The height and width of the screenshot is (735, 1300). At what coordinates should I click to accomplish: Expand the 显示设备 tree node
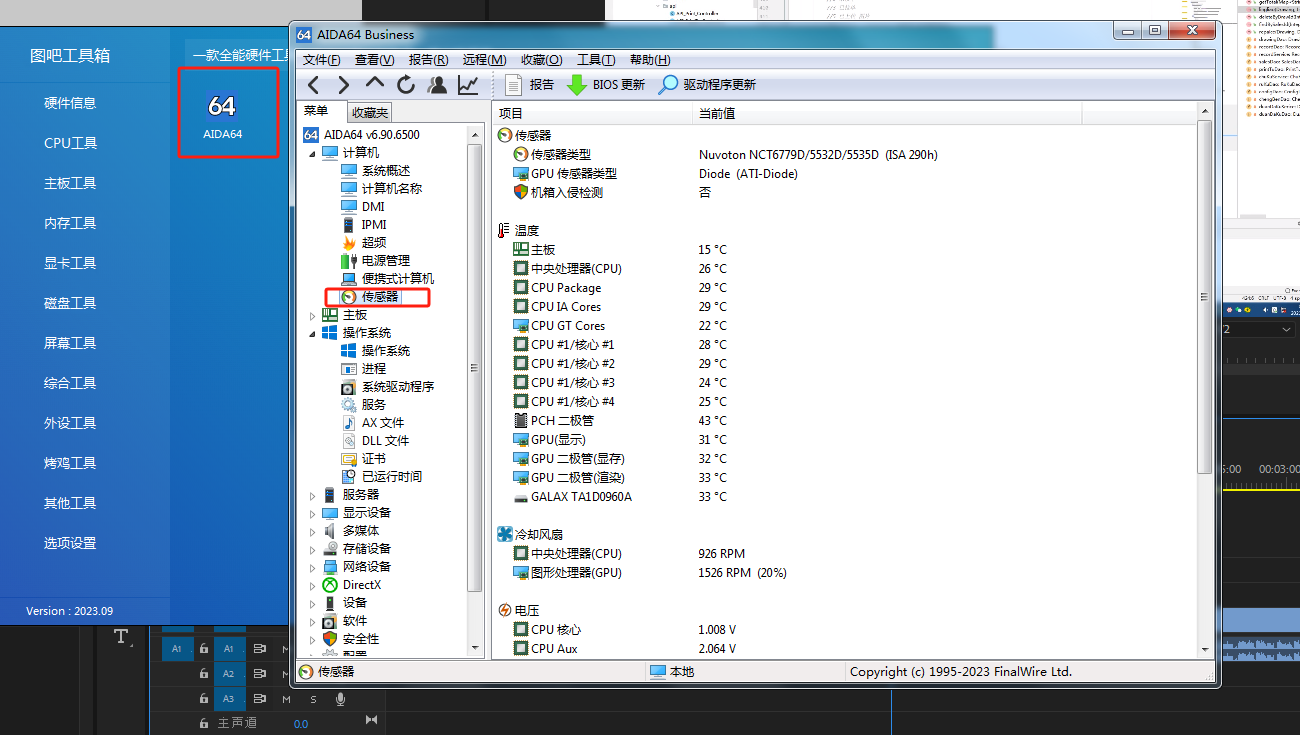click(312, 513)
